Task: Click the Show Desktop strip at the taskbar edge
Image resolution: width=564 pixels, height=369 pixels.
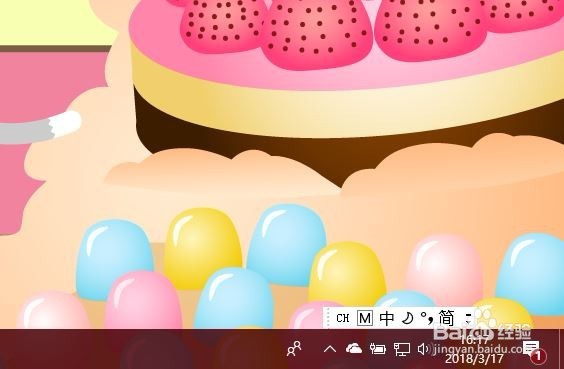Action: 562,349
